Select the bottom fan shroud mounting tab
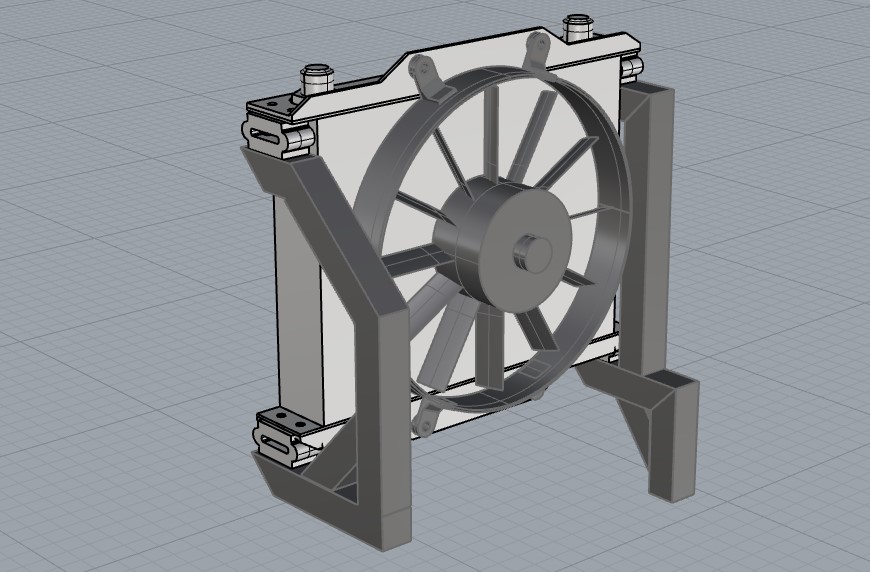 pyautogui.click(x=424, y=419)
